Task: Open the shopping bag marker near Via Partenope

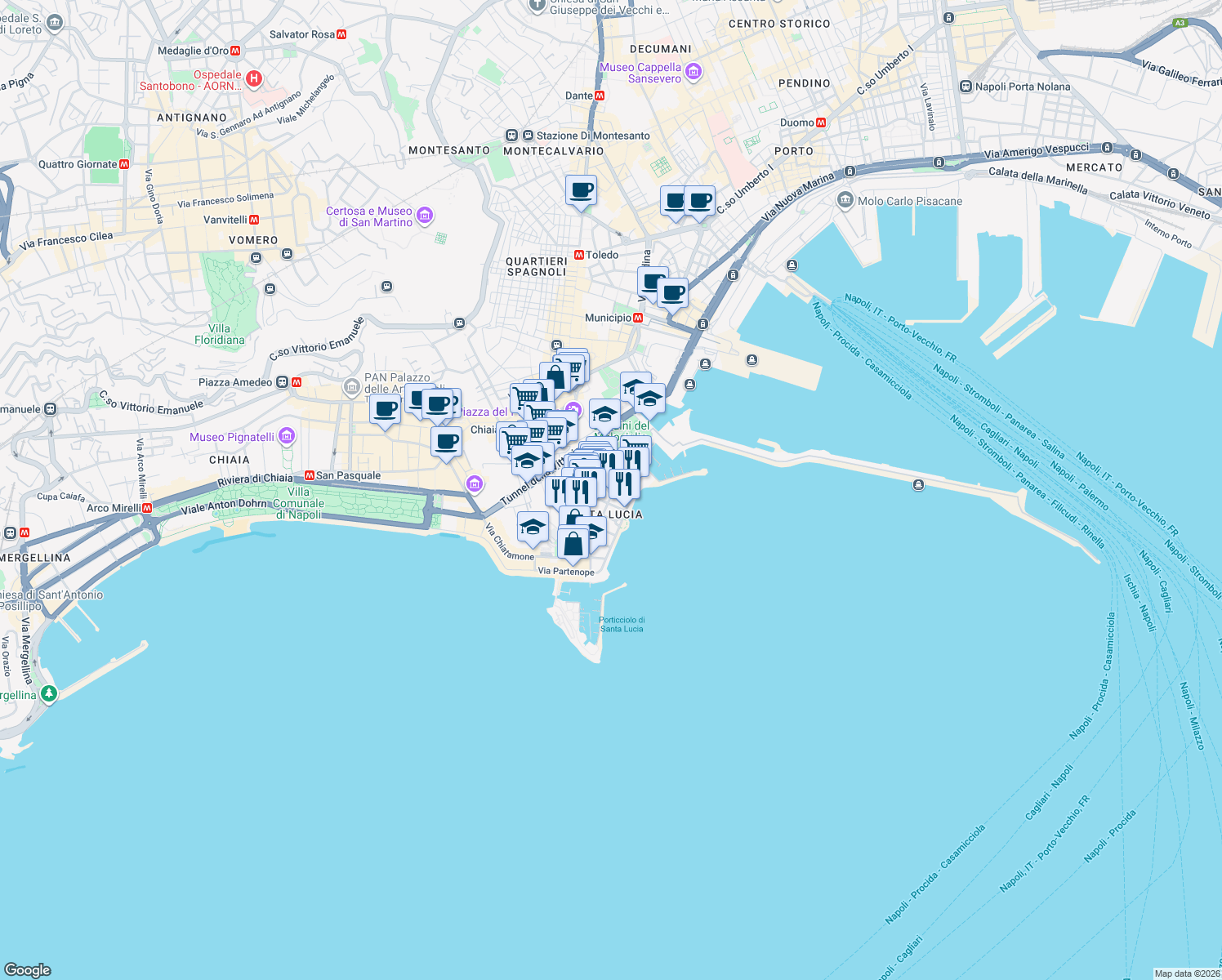Action: tap(574, 542)
